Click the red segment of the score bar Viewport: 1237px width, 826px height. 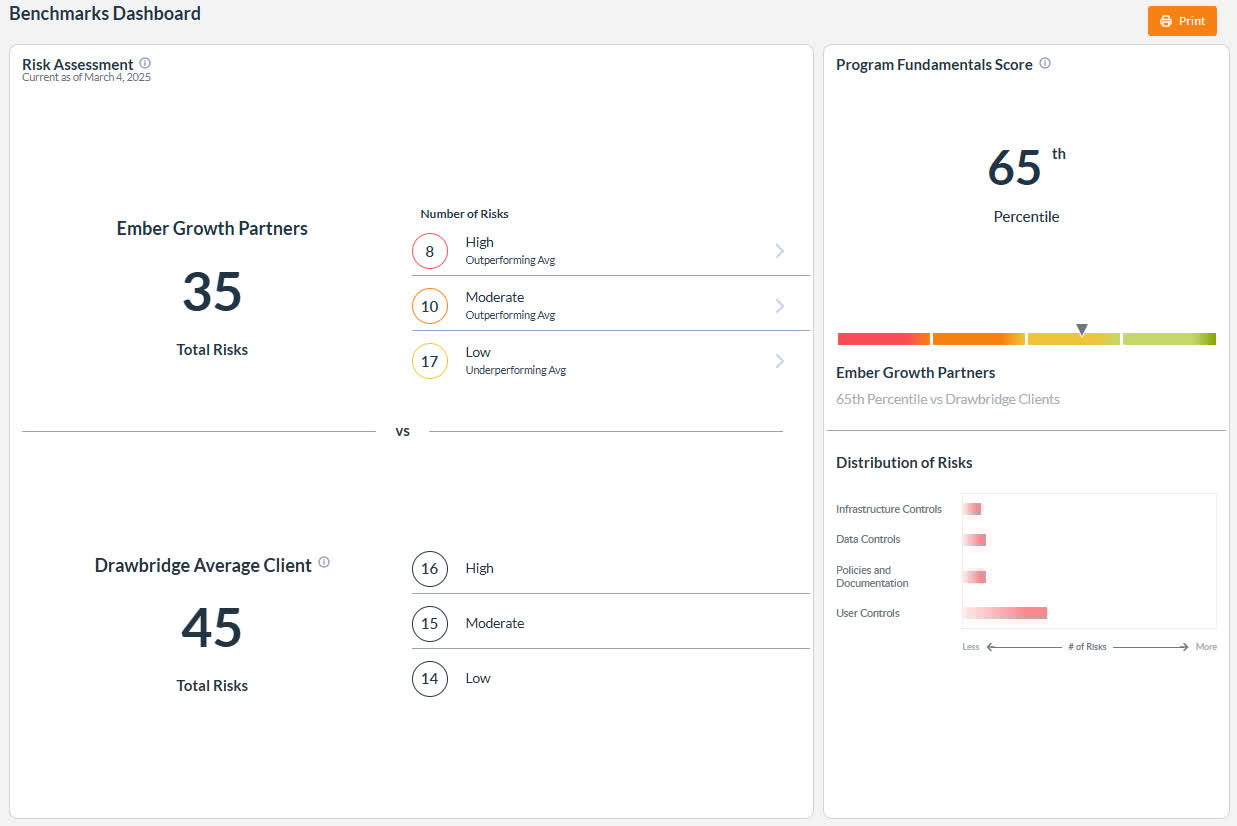(x=884, y=339)
